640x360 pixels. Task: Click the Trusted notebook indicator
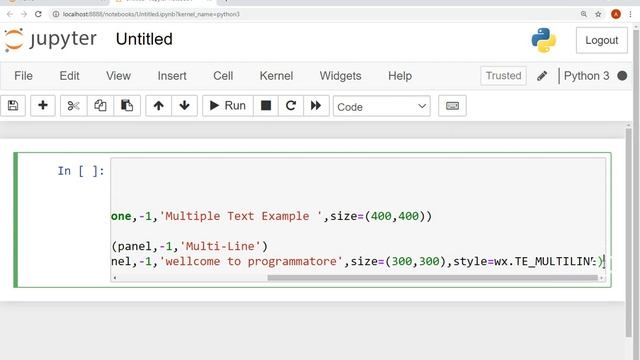tap(503, 76)
